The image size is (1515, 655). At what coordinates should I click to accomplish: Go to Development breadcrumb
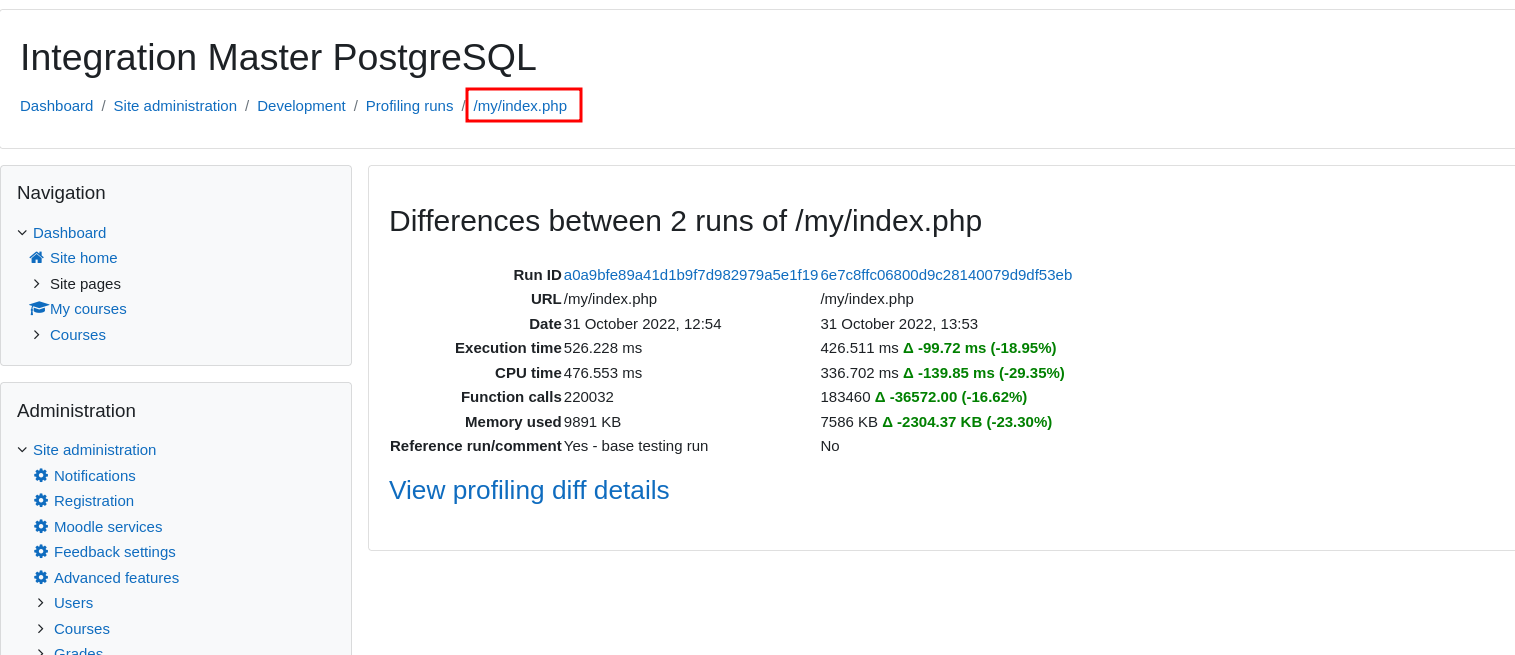click(x=301, y=106)
